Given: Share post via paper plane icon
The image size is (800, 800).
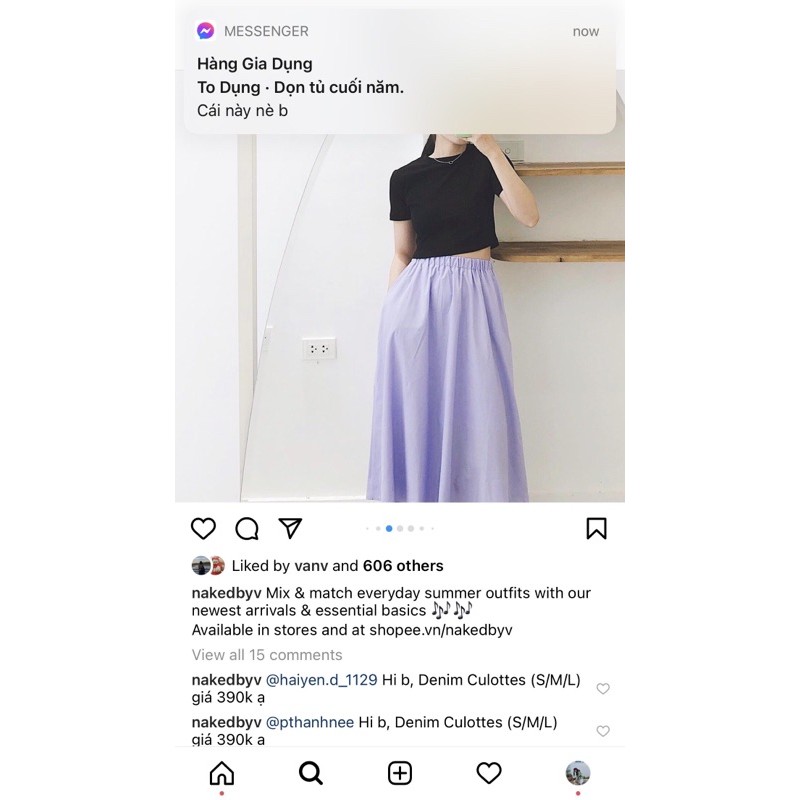Looking at the screenshot, I should coord(290,528).
